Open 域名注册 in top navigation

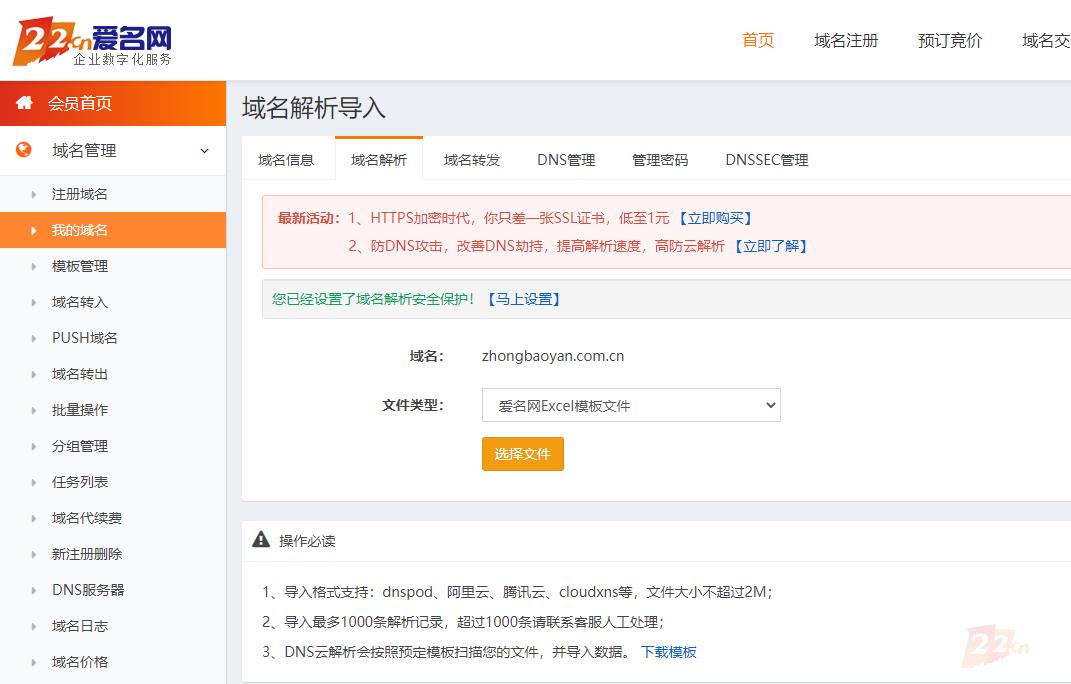pos(846,41)
